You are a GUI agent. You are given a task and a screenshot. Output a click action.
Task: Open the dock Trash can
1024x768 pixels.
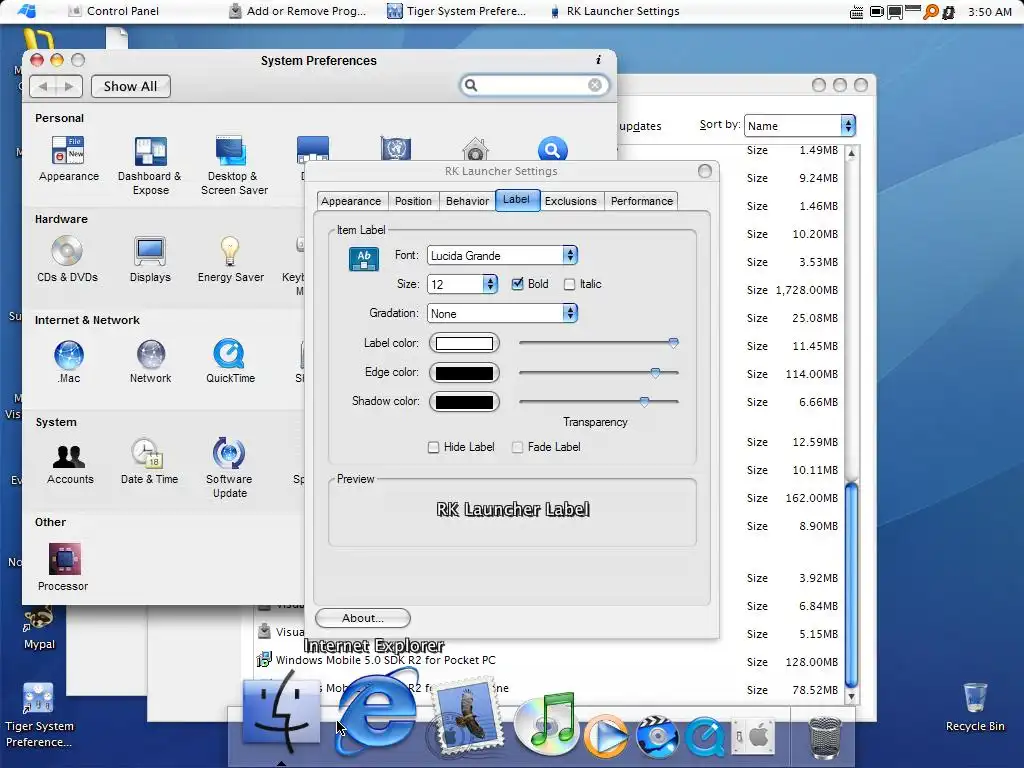[824, 737]
